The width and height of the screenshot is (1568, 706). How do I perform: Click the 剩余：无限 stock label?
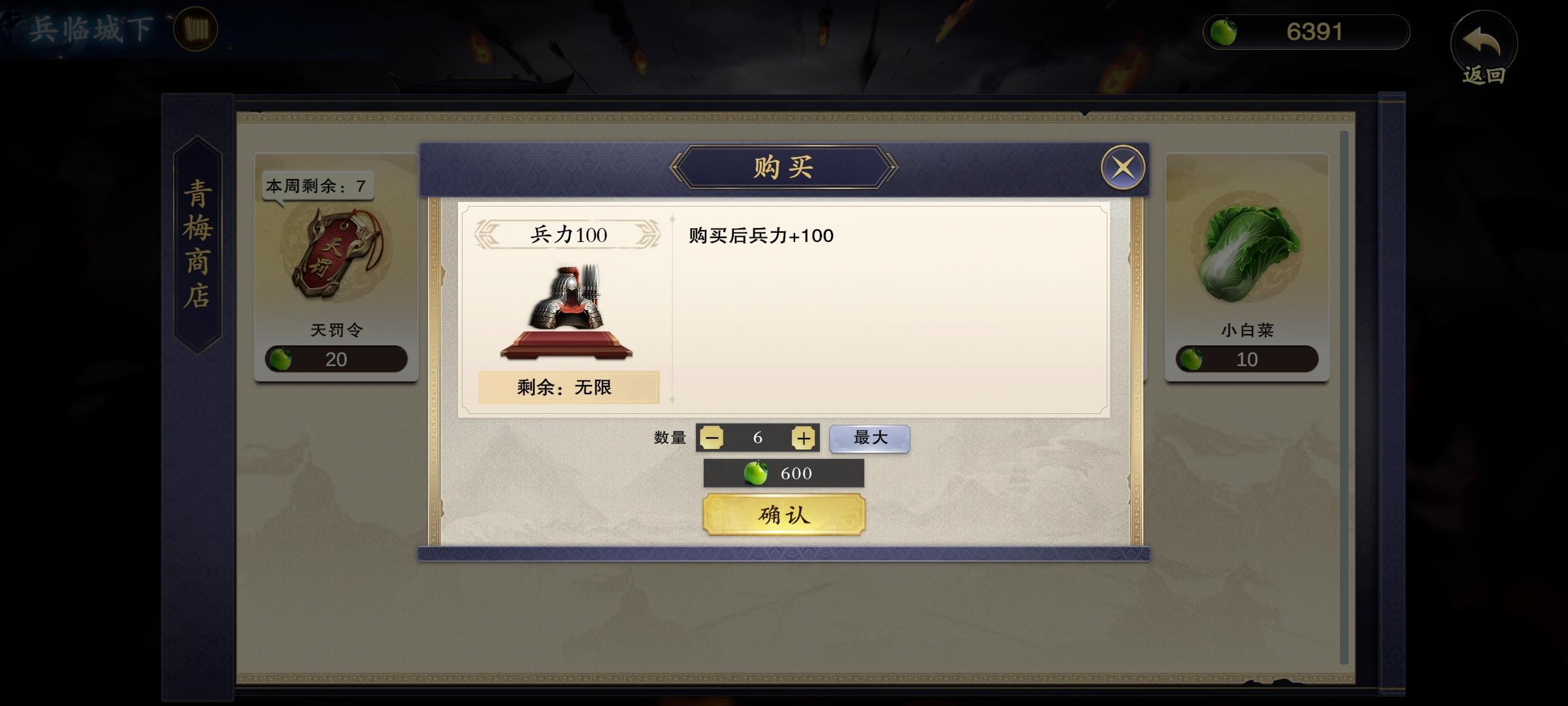pos(568,388)
